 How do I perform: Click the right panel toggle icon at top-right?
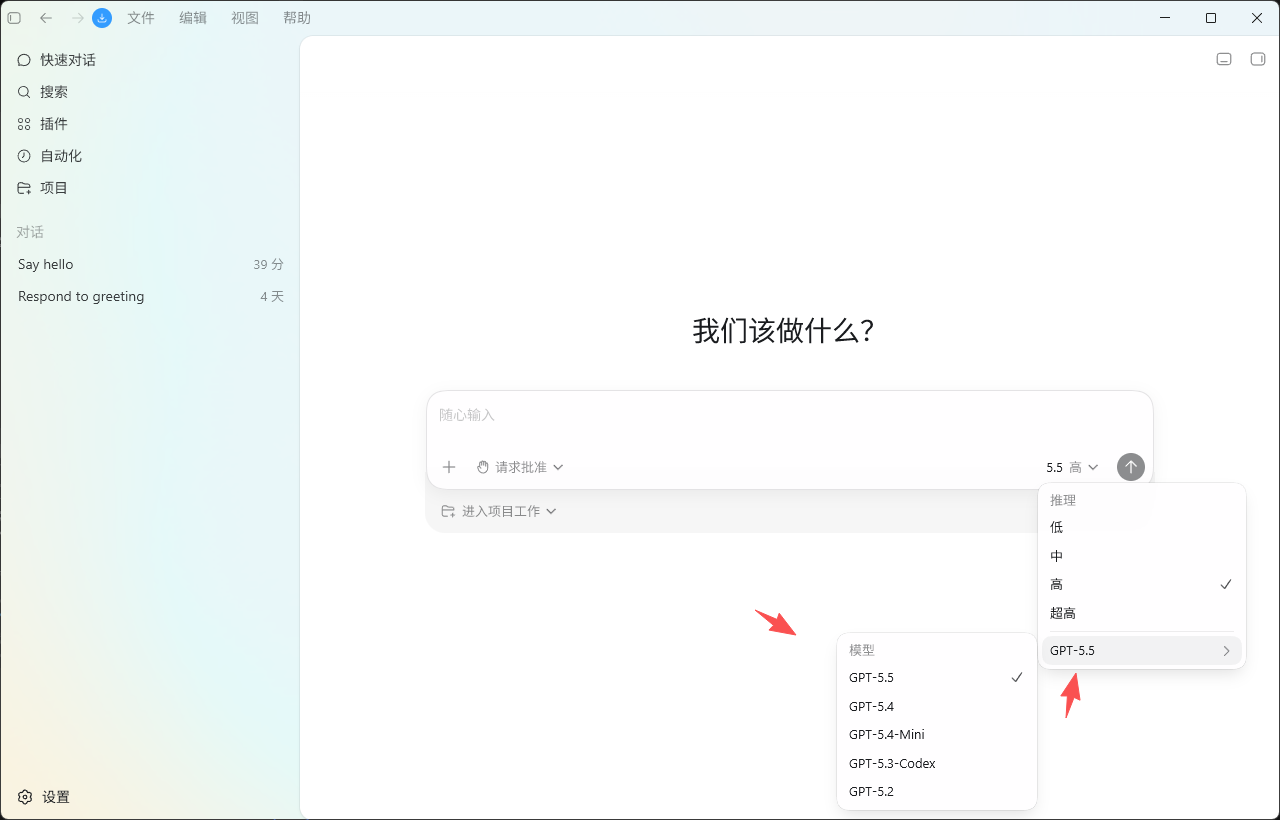1258,59
